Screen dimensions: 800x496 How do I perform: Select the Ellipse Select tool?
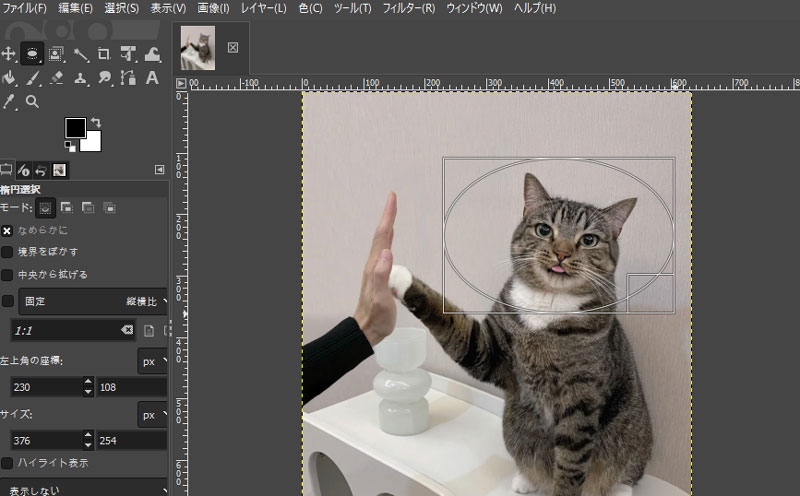32,54
